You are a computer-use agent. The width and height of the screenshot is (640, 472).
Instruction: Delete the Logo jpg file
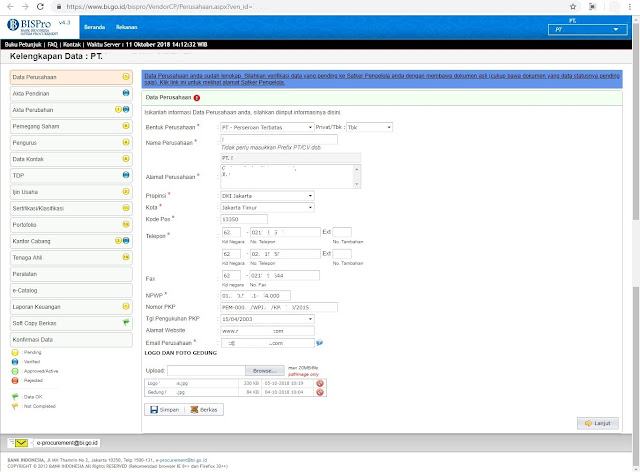pos(320,383)
